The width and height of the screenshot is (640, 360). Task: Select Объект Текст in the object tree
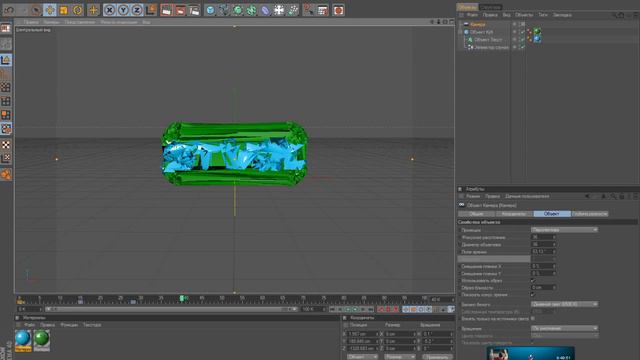(488, 40)
